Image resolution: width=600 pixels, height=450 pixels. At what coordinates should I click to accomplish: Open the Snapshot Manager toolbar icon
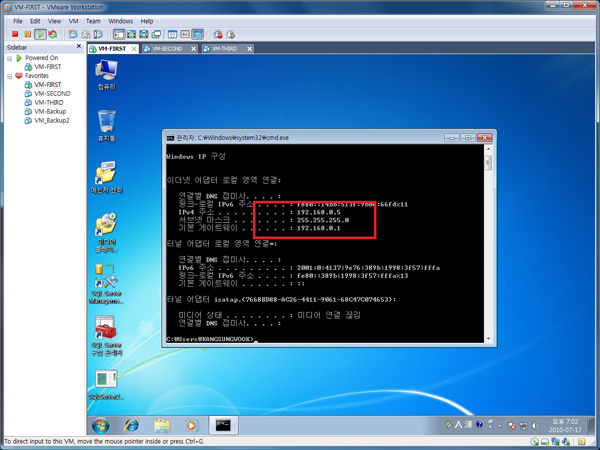click(x=98, y=34)
